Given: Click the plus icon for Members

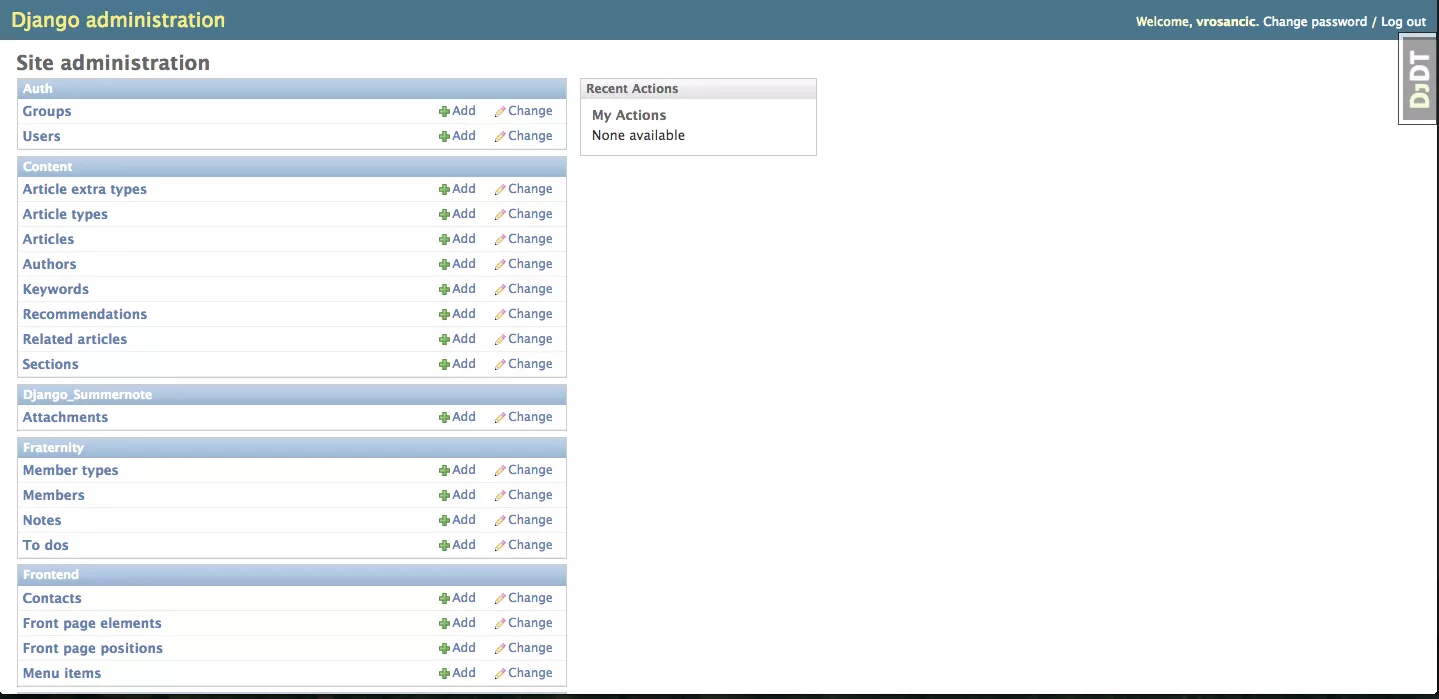Looking at the screenshot, I should (x=444, y=496).
